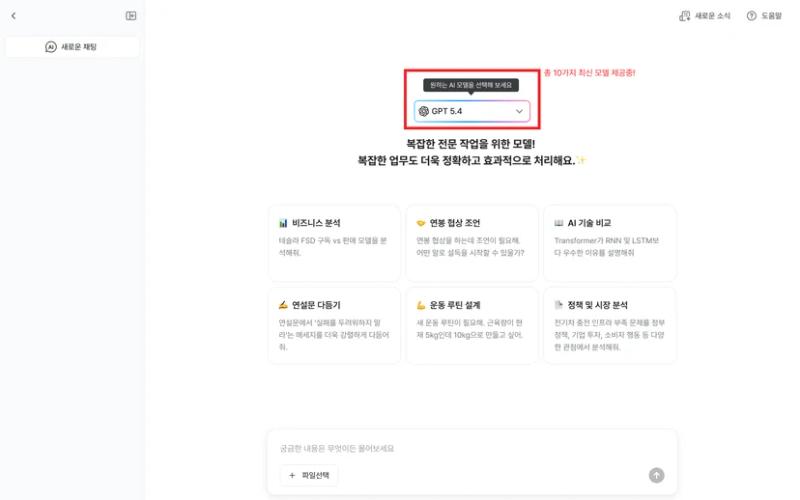
Task: Start a new chat with 새로운 채팅
Action: [72, 47]
